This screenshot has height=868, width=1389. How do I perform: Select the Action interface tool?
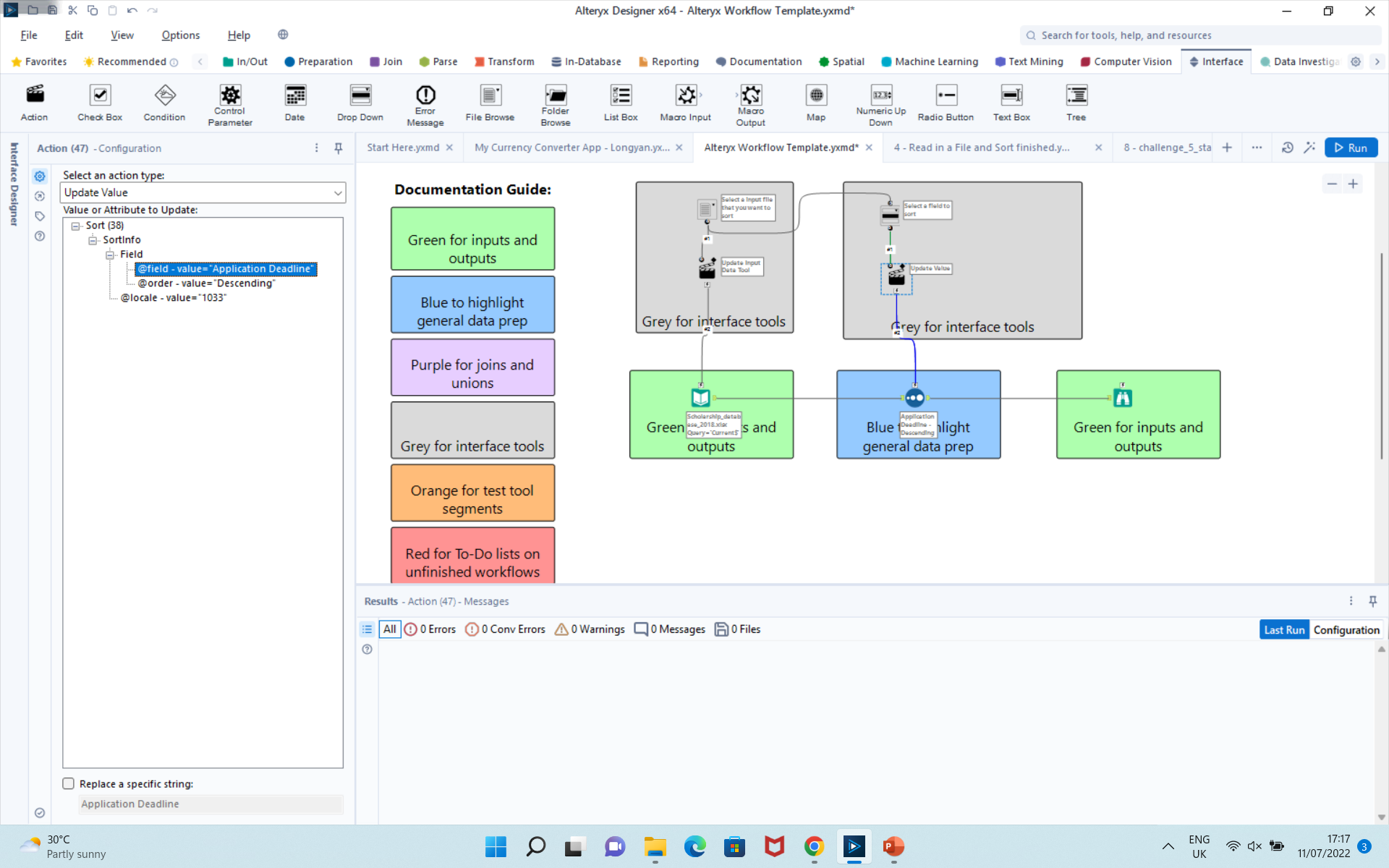[x=34, y=103]
